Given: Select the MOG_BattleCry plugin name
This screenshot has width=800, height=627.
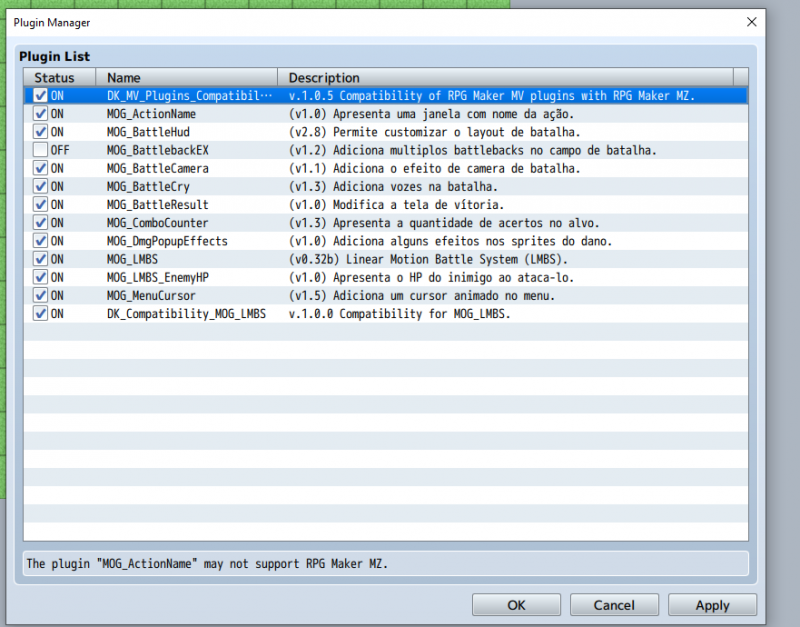Looking at the screenshot, I should (148, 187).
